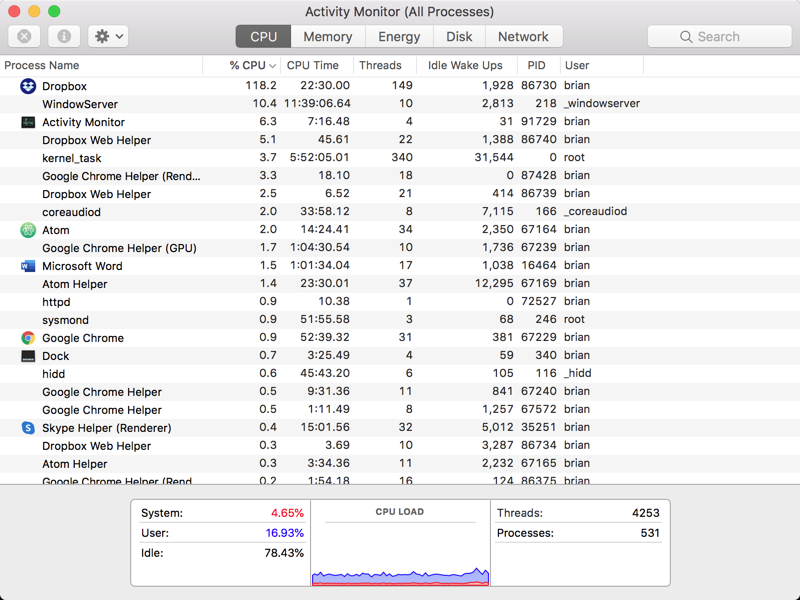Open the Network tab

[523, 37]
